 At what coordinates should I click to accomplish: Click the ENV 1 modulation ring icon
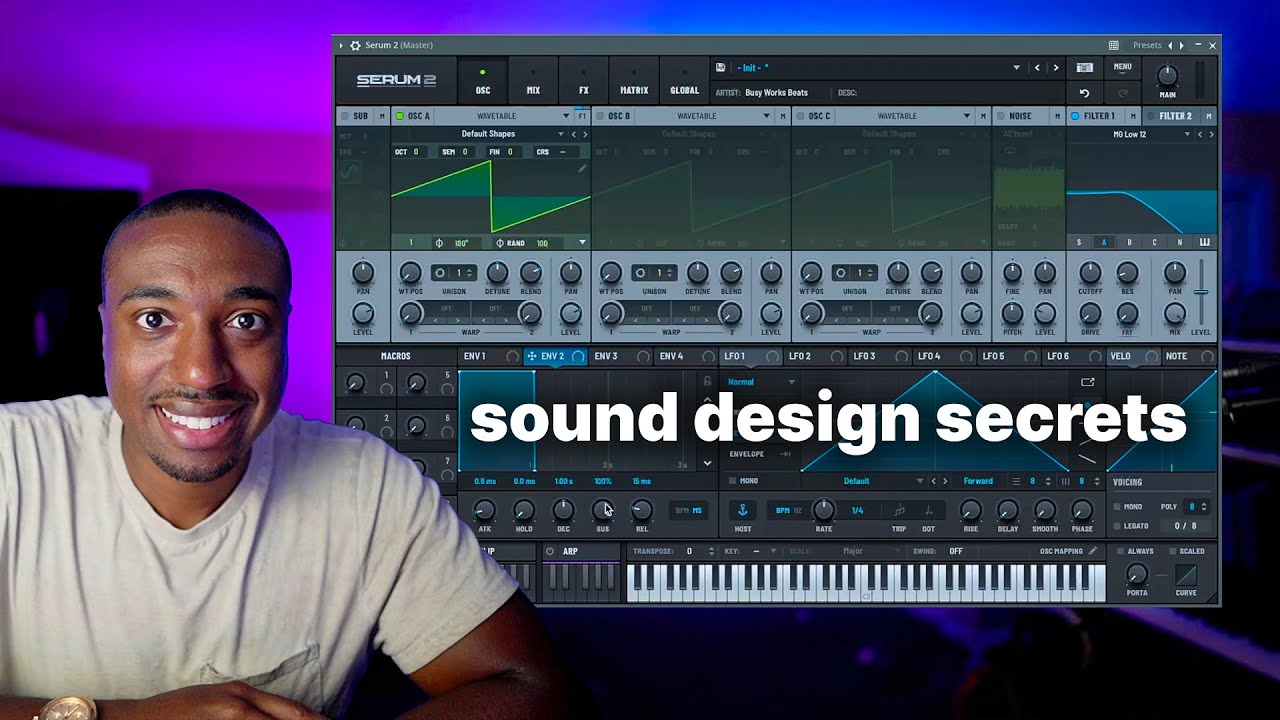pyautogui.click(x=513, y=356)
